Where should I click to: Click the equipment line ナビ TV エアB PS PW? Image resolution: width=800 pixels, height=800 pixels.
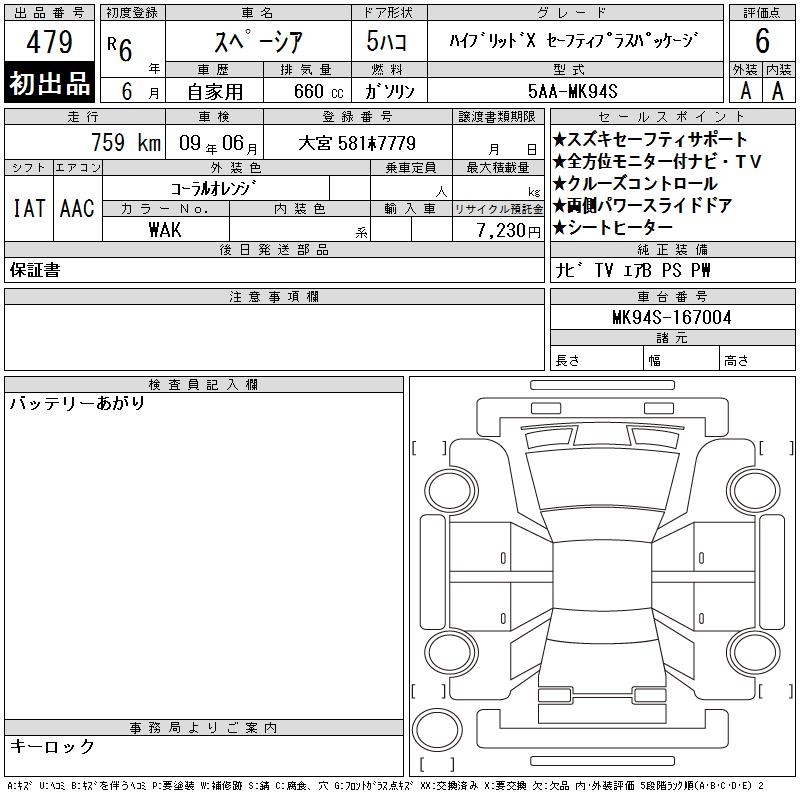(633, 270)
